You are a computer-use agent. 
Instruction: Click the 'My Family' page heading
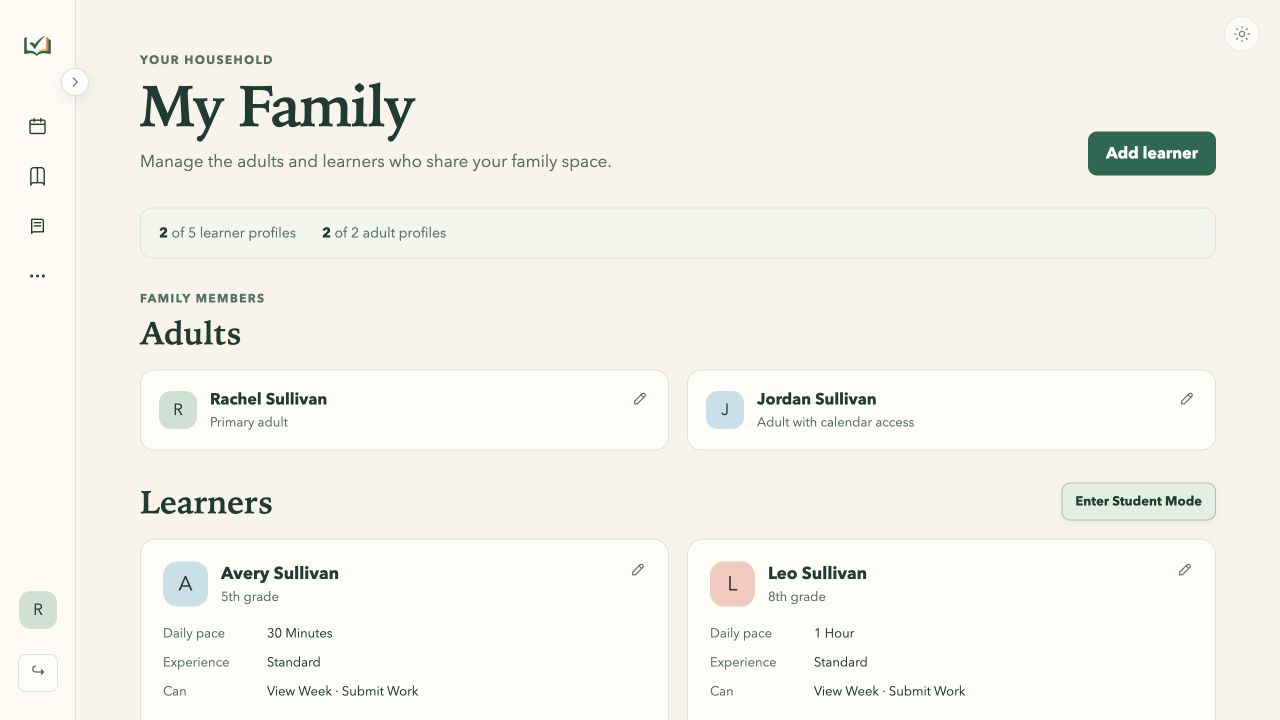click(277, 108)
